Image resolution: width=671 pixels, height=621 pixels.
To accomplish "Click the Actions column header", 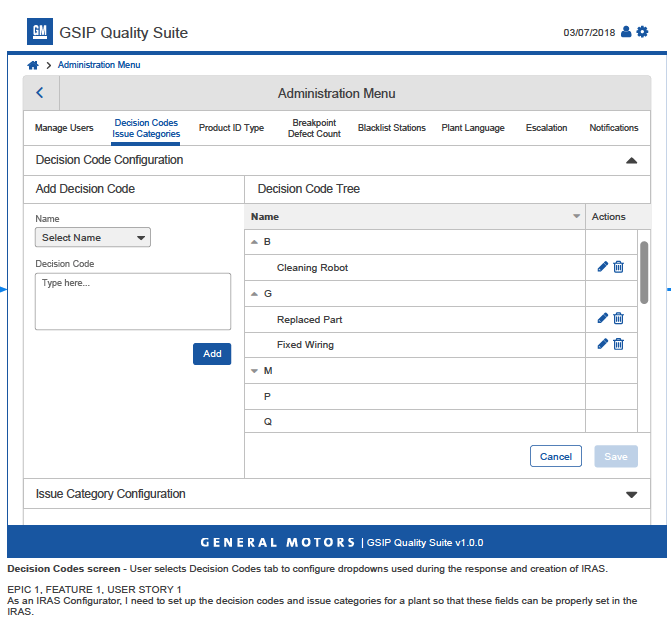I will pos(609,217).
